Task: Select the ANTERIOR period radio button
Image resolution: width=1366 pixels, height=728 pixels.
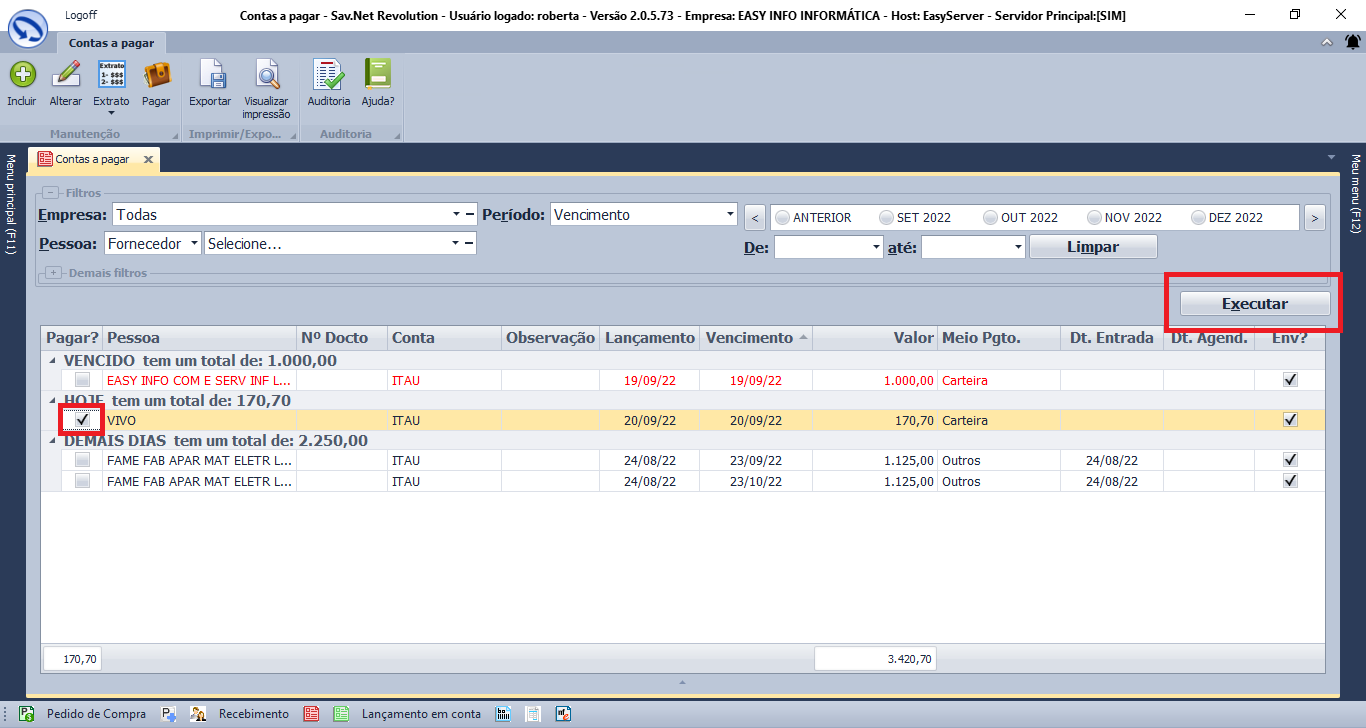Action: [783, 217]
